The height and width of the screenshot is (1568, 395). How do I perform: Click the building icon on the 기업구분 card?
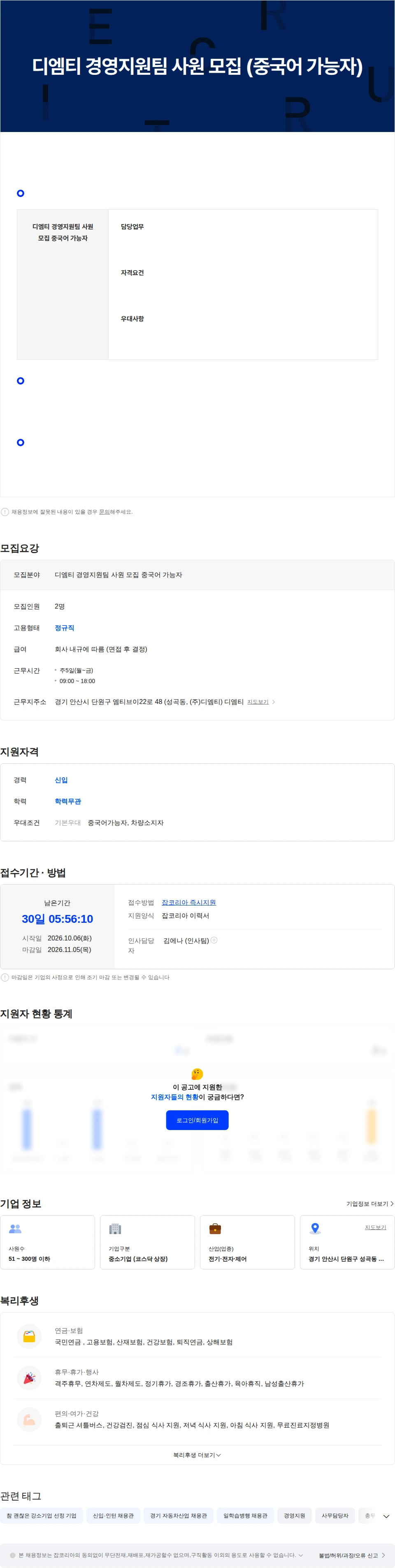click(115, 1228)
